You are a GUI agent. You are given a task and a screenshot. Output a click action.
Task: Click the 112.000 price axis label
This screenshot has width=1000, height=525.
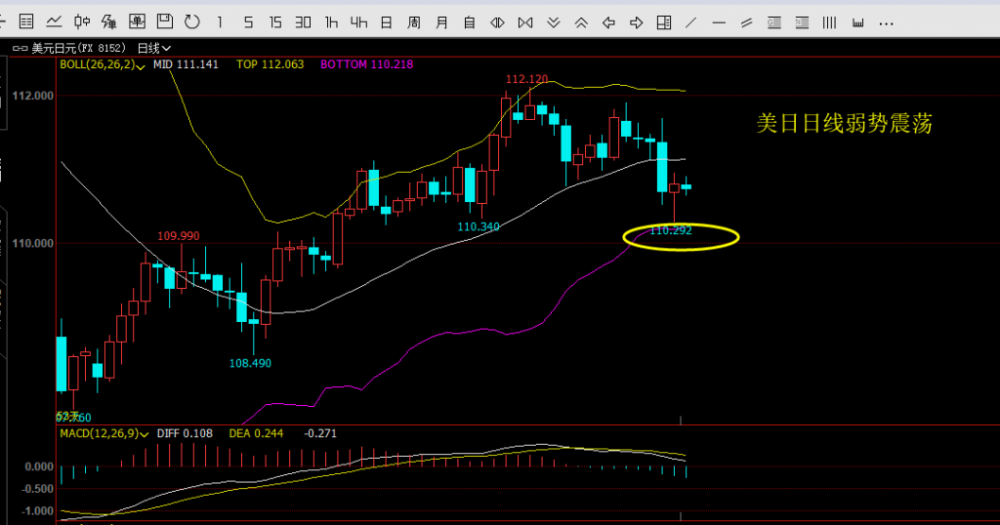point(33,96)
